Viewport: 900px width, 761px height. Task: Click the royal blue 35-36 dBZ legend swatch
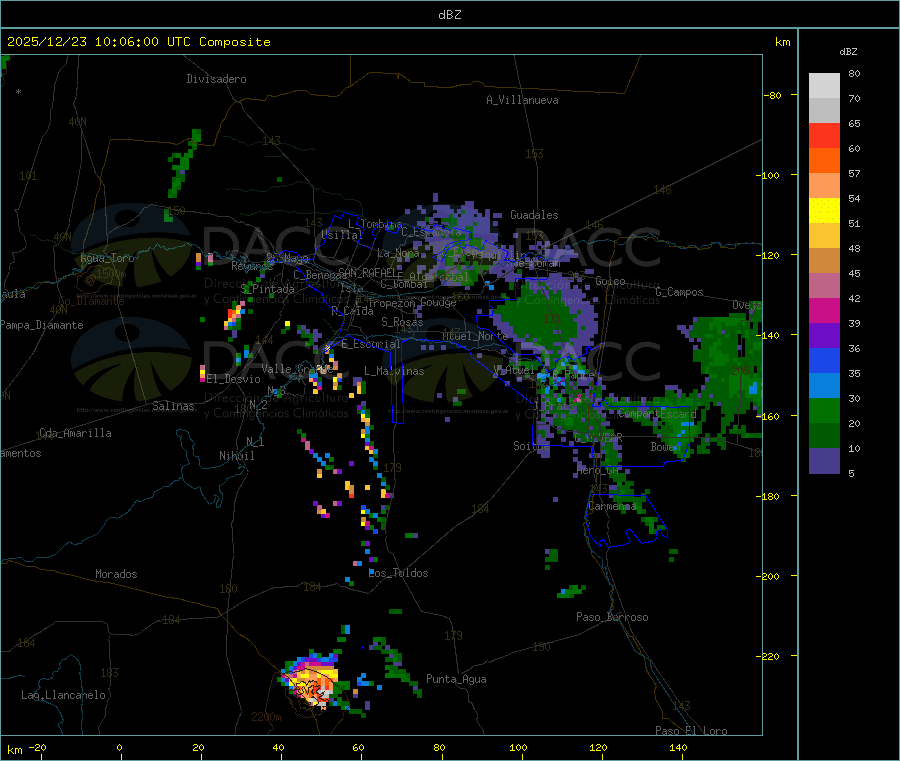coord(824,360)
